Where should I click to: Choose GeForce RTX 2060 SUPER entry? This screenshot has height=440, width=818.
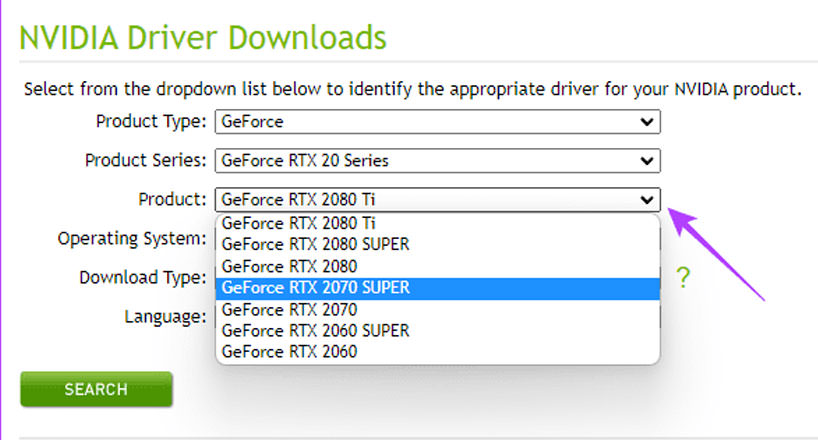tap(437, 331)
